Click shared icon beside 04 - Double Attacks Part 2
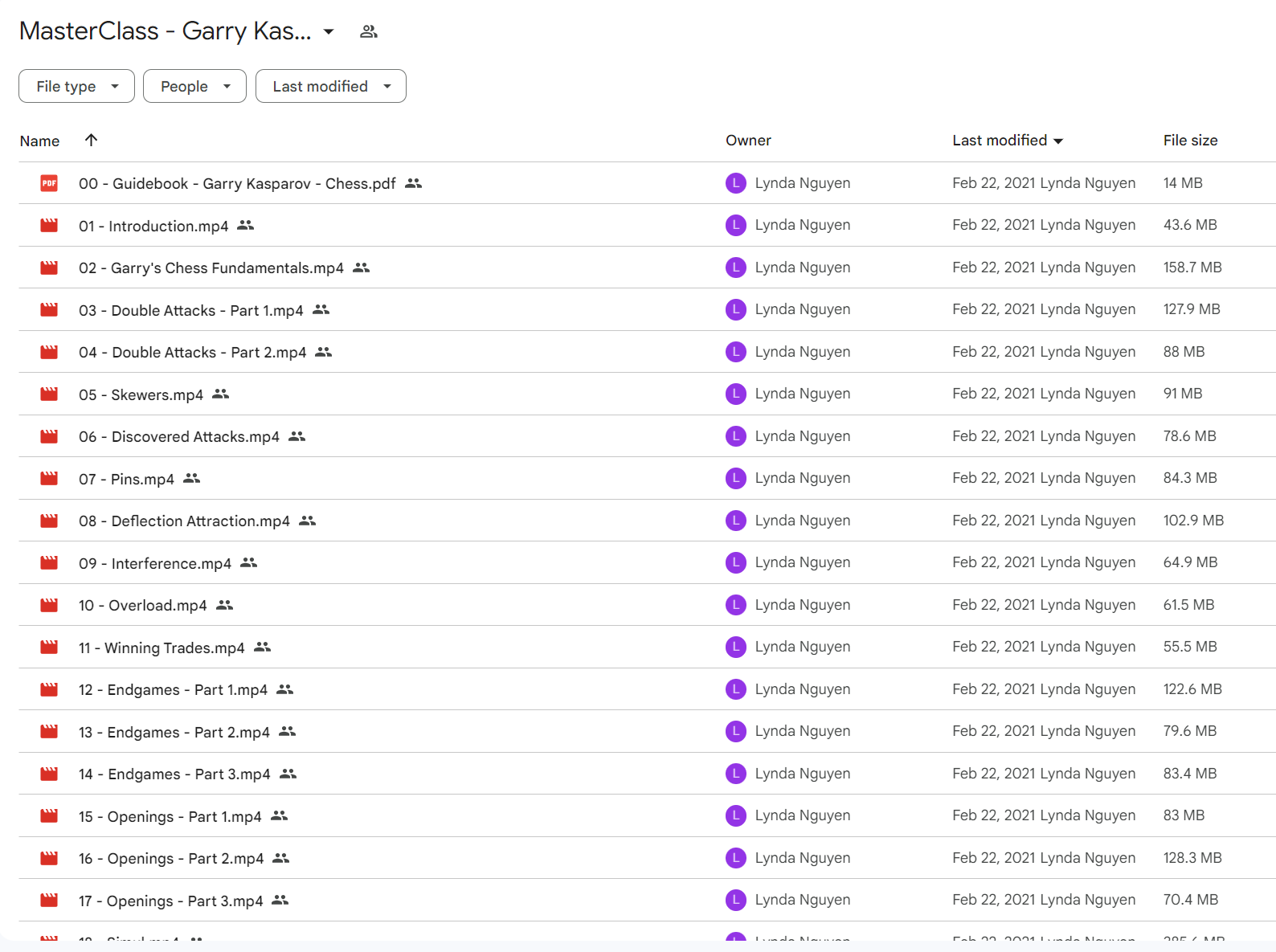 (x=324, y=352)
